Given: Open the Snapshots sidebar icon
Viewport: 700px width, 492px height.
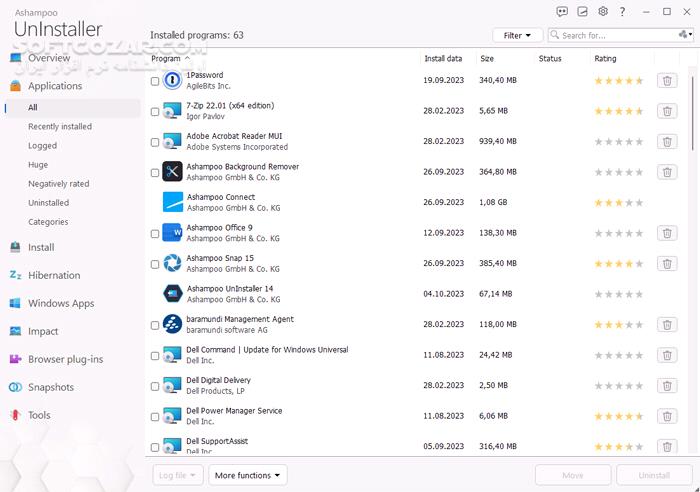Looking at the screenshot, I should tap(15, 387).
